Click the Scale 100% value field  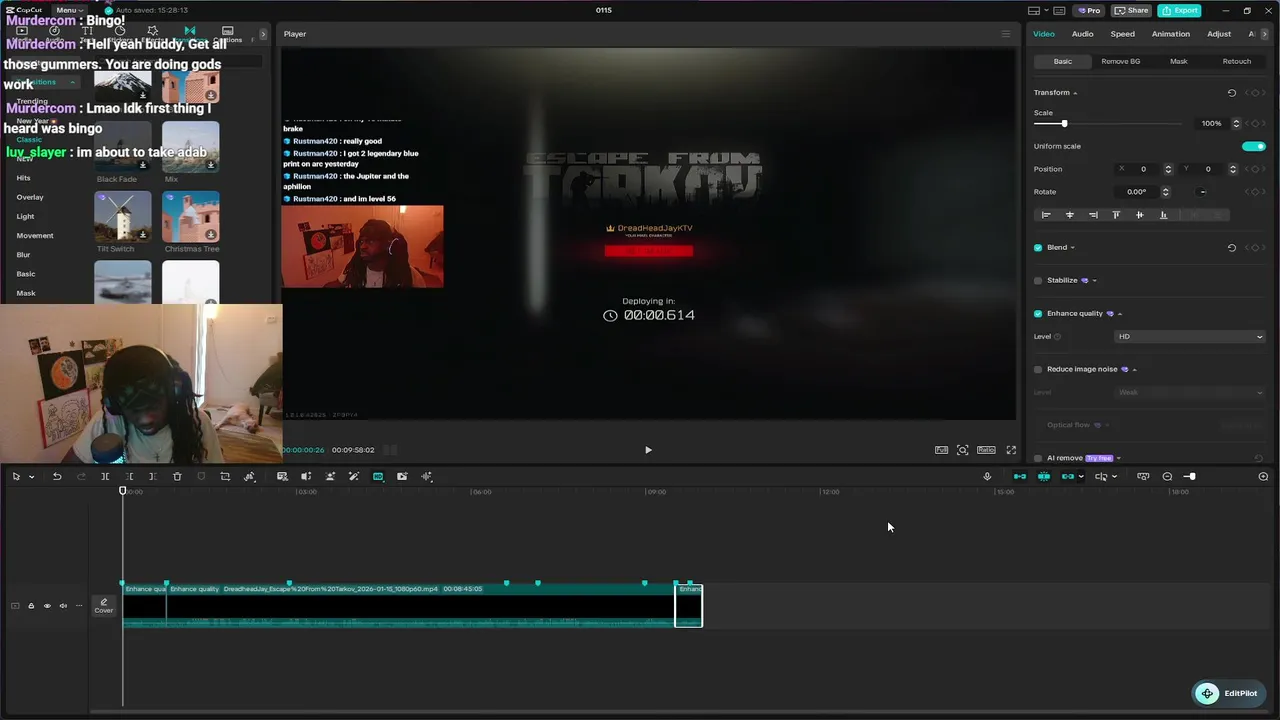(x=1212, y=124)
